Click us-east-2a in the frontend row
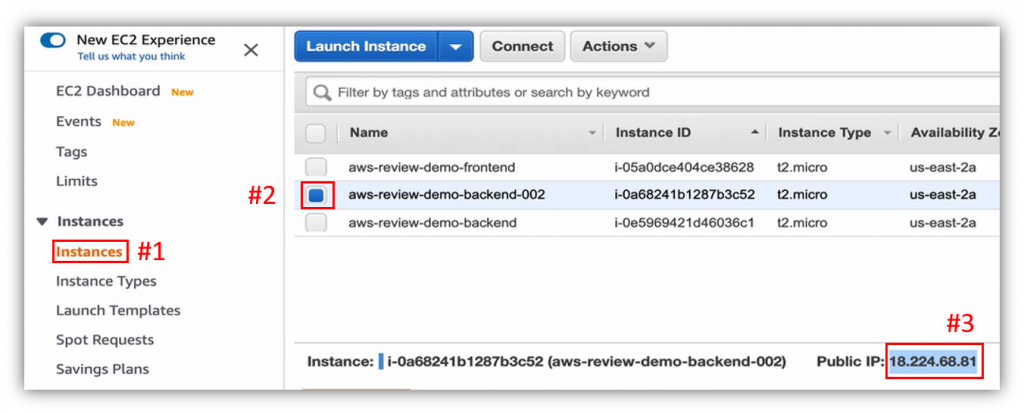1024x414 pixels. 943,167
